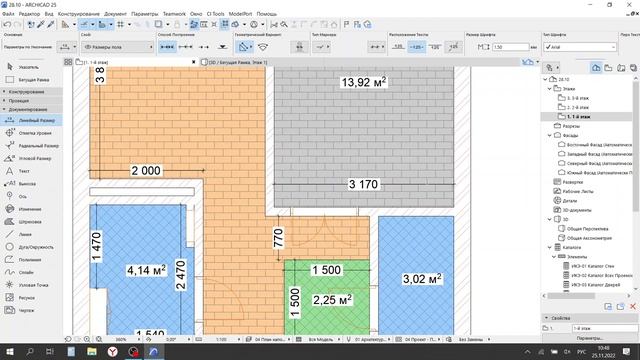The image size is (640, 360).
Task: Collapse the Этажи folder in Navigator
Action: (550, 89)
